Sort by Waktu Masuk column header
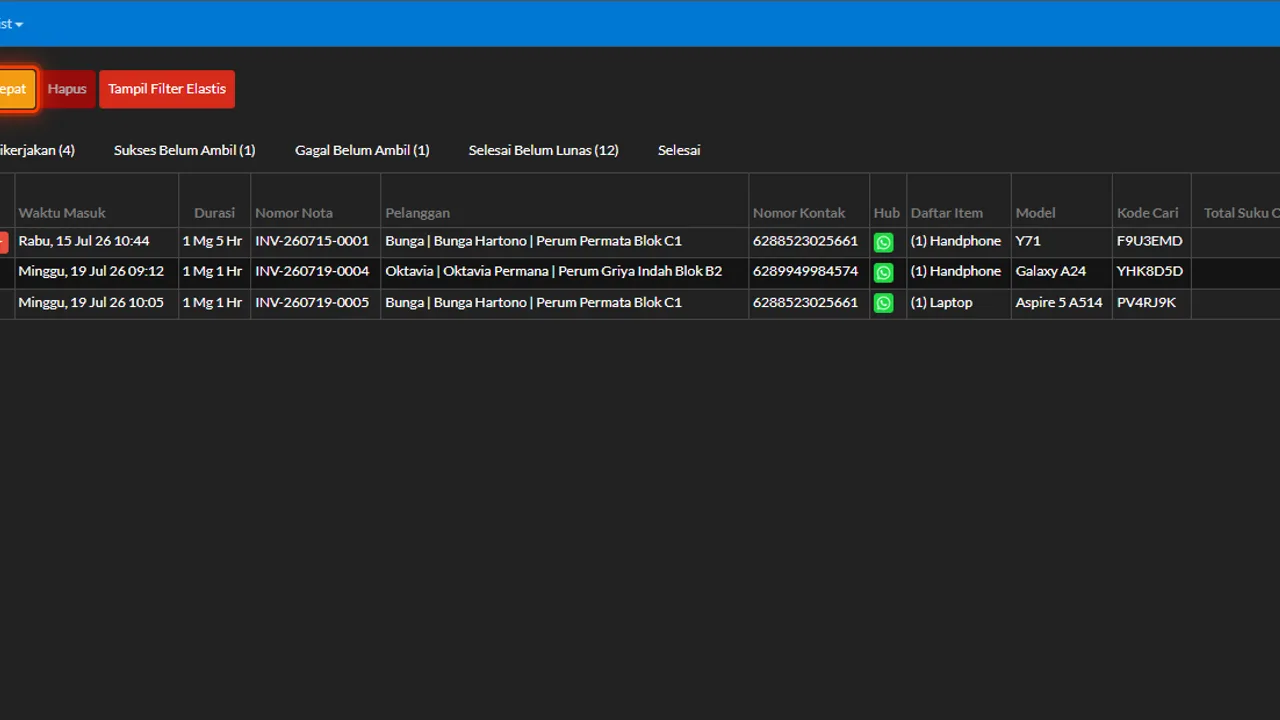Viewport: 1280px width, 720px height. 62,212
